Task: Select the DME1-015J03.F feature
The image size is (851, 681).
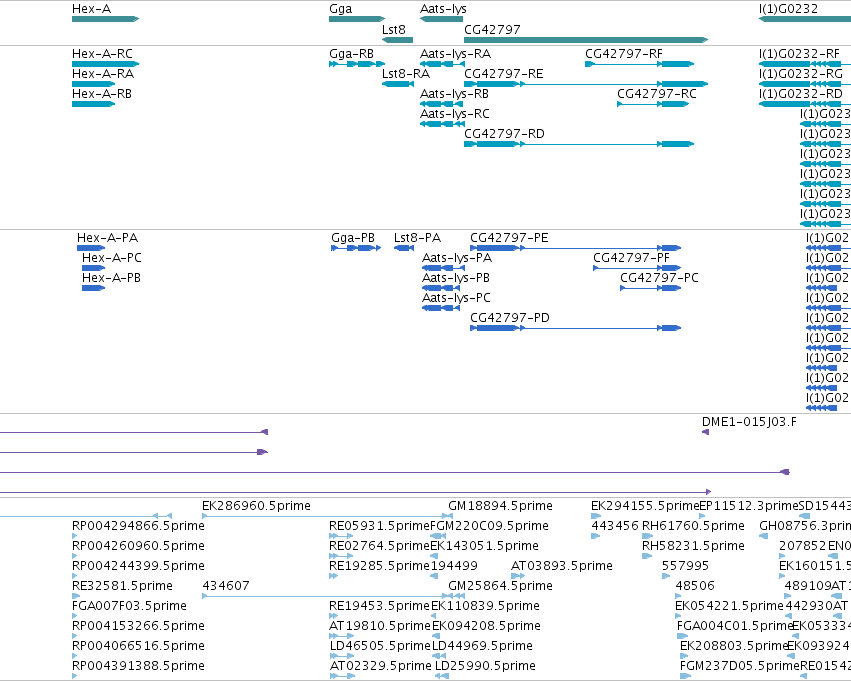Action: (706, 432)
